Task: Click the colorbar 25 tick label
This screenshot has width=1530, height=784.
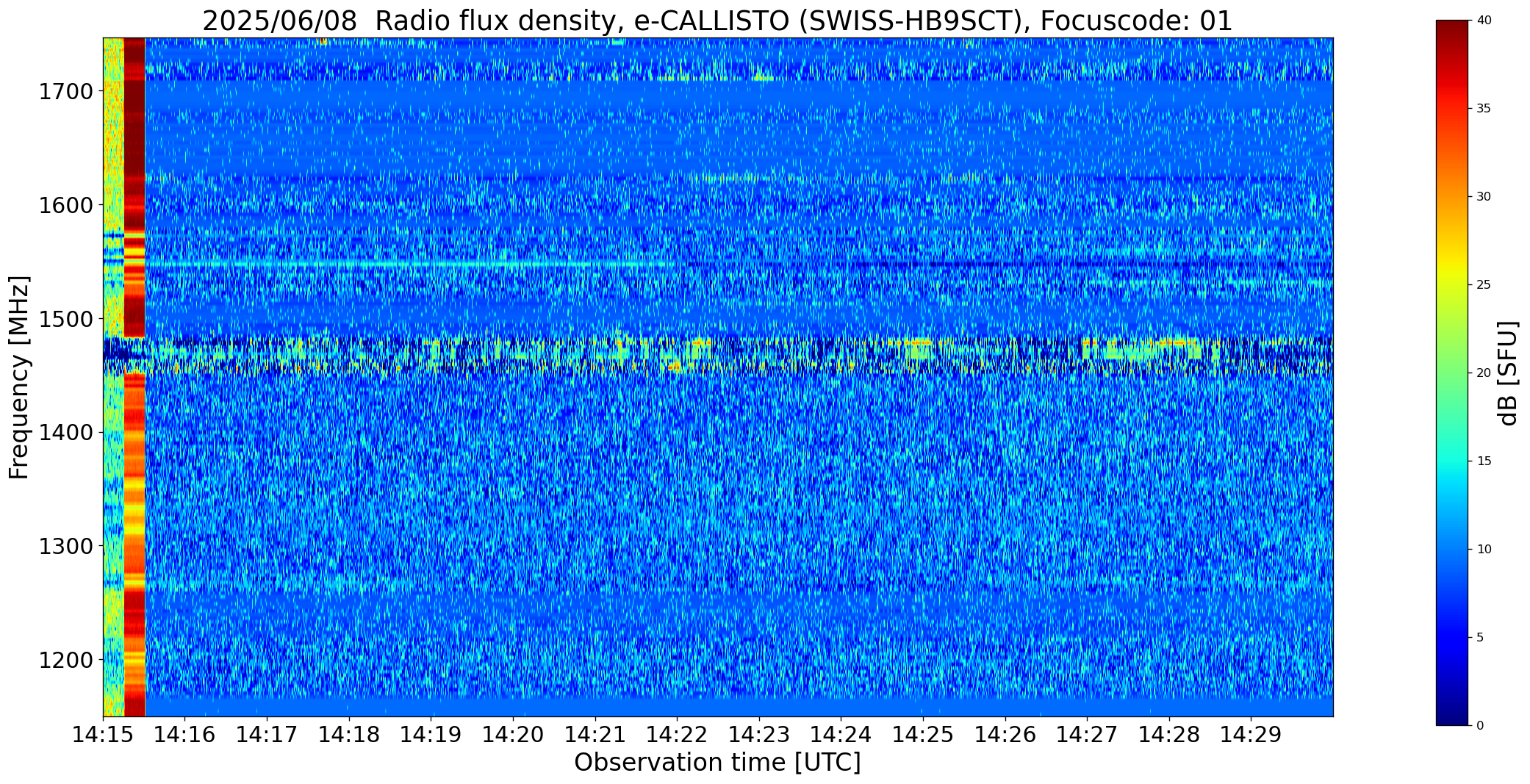Action: 1484,285
